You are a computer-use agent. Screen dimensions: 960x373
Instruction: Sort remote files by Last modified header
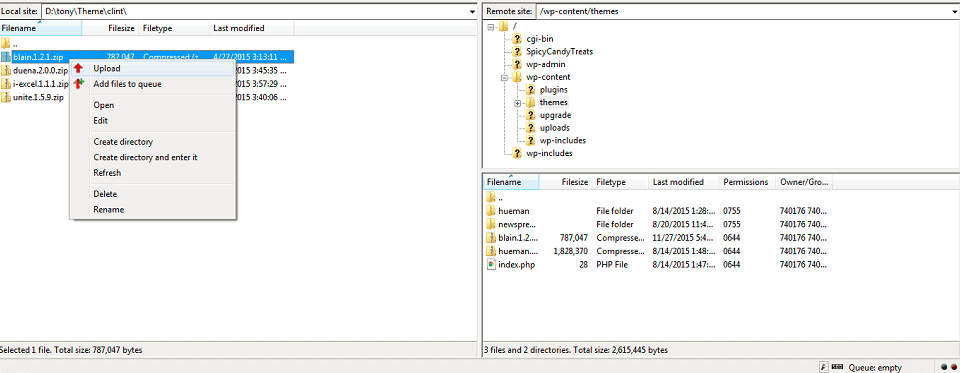pos(684,182)
